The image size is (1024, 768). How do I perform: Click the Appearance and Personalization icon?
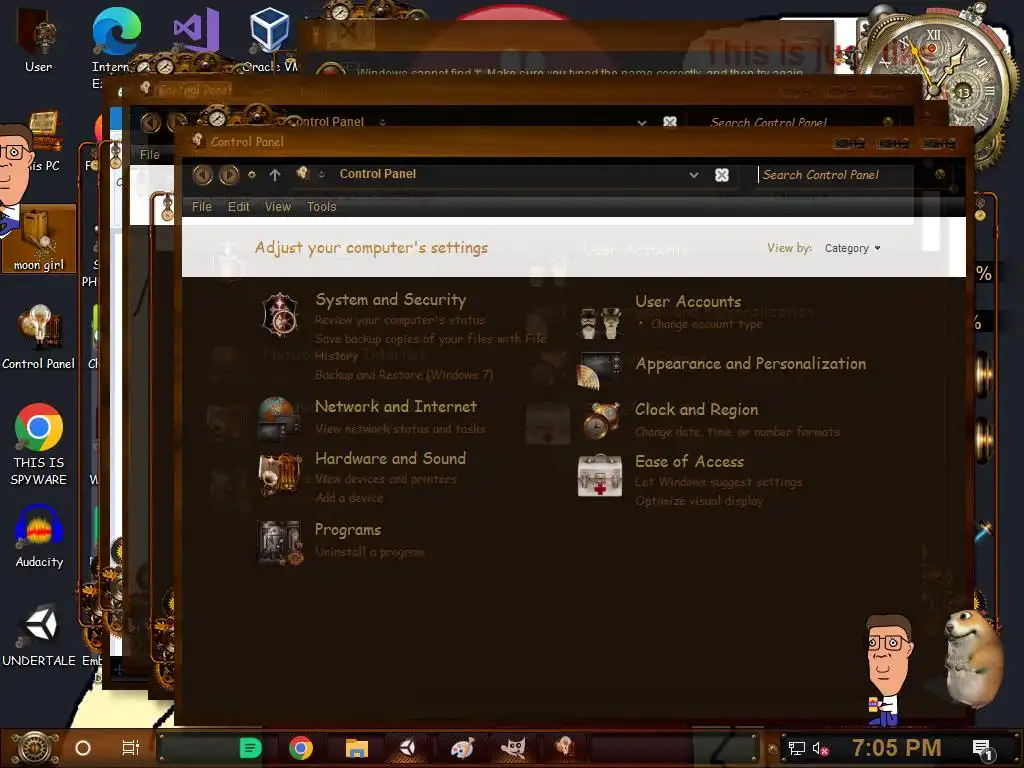pyautogui.click(x=599, y=370)
